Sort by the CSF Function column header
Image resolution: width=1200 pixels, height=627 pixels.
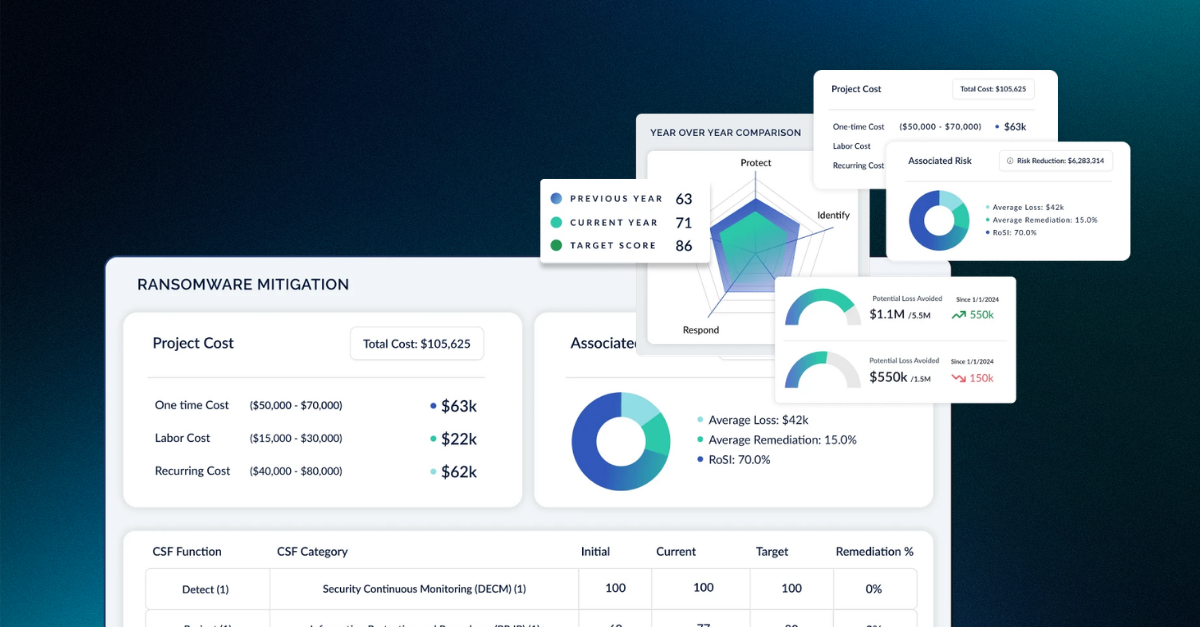[x=187, y=552]
